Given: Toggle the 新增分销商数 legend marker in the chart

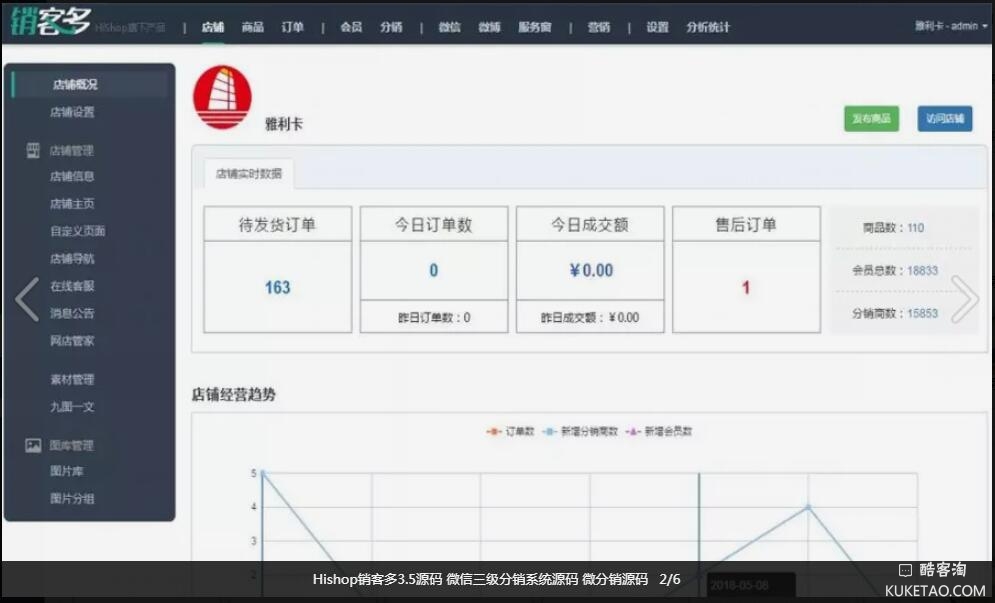Looking at the screenshot, I should click(549, 432).
